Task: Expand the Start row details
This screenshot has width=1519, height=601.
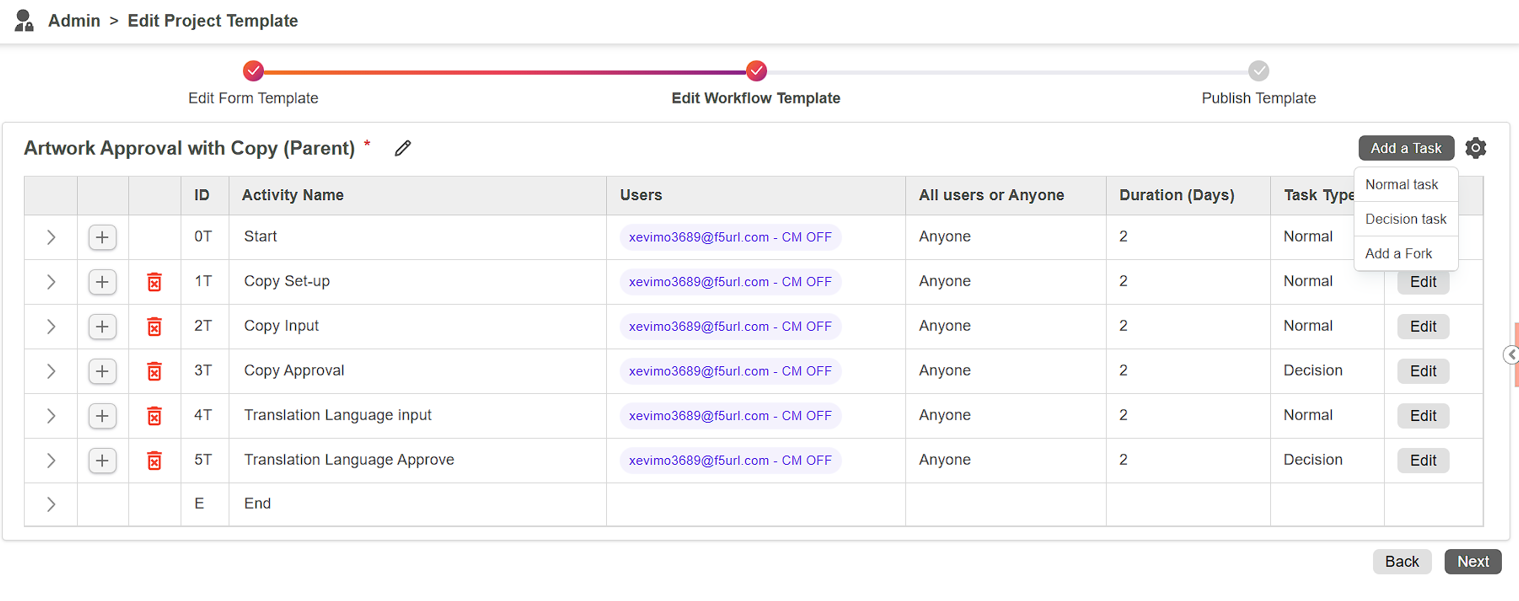Action: [51, 237]
